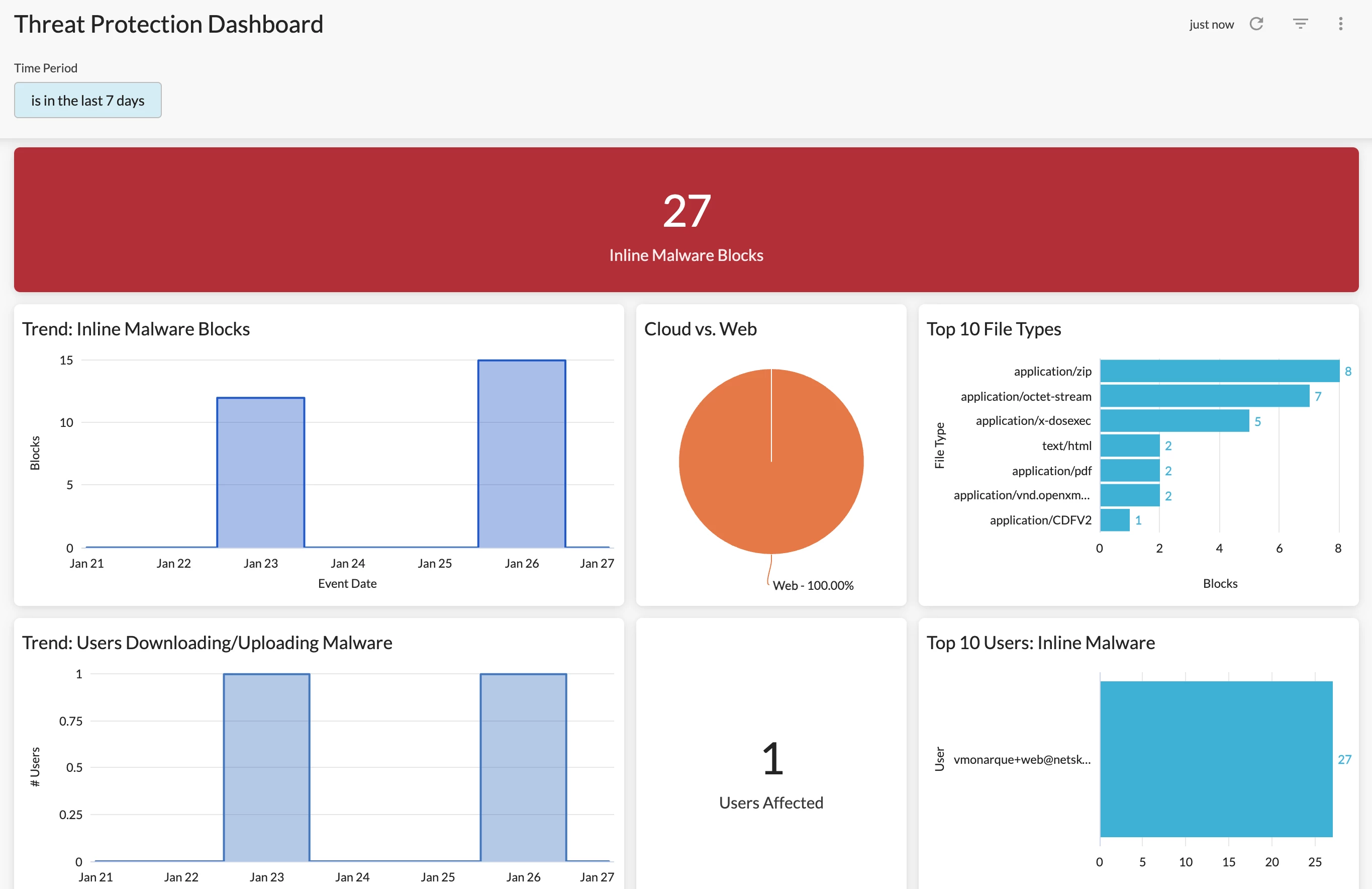The height and width of the screenshot is (889, 1372).
Task: Click the vmonarque+web user bar
Action: (x=1215, y=759)
